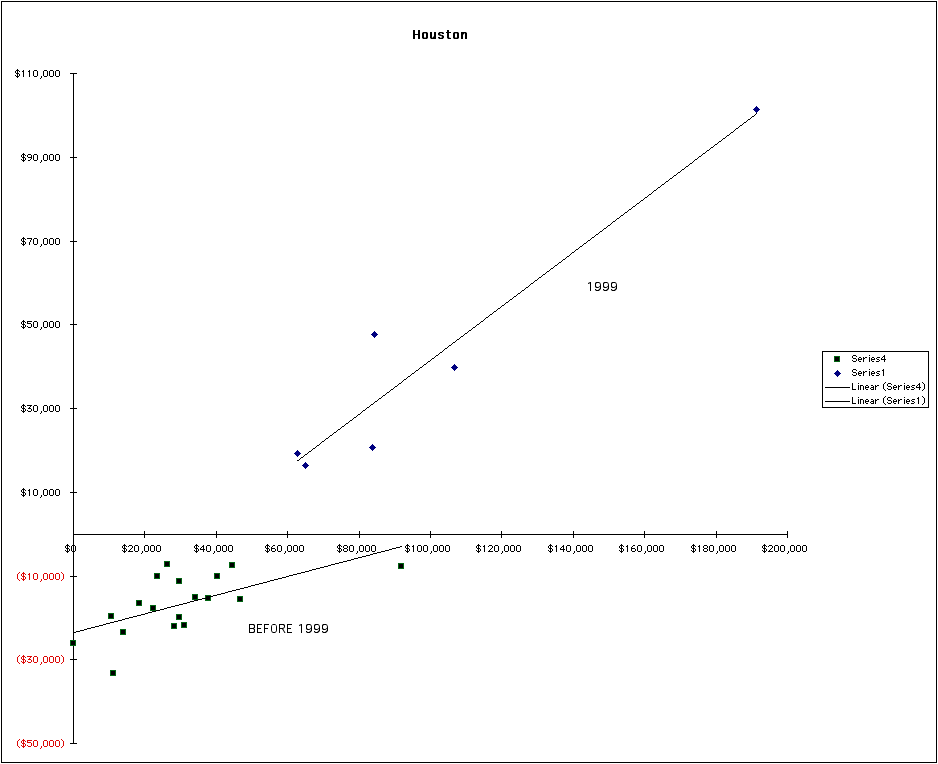Click the $120,000 x-axis label
This screenshot has width=938, height=764.
click(499, 549)
